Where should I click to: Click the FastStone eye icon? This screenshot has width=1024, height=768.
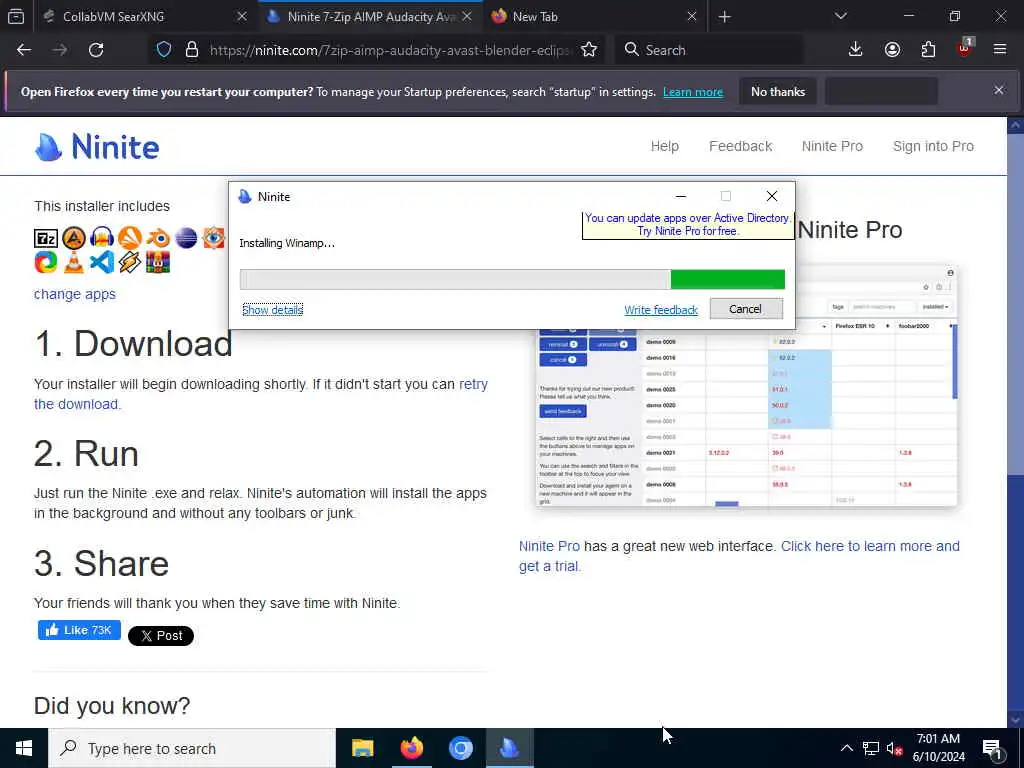(214, 238)
